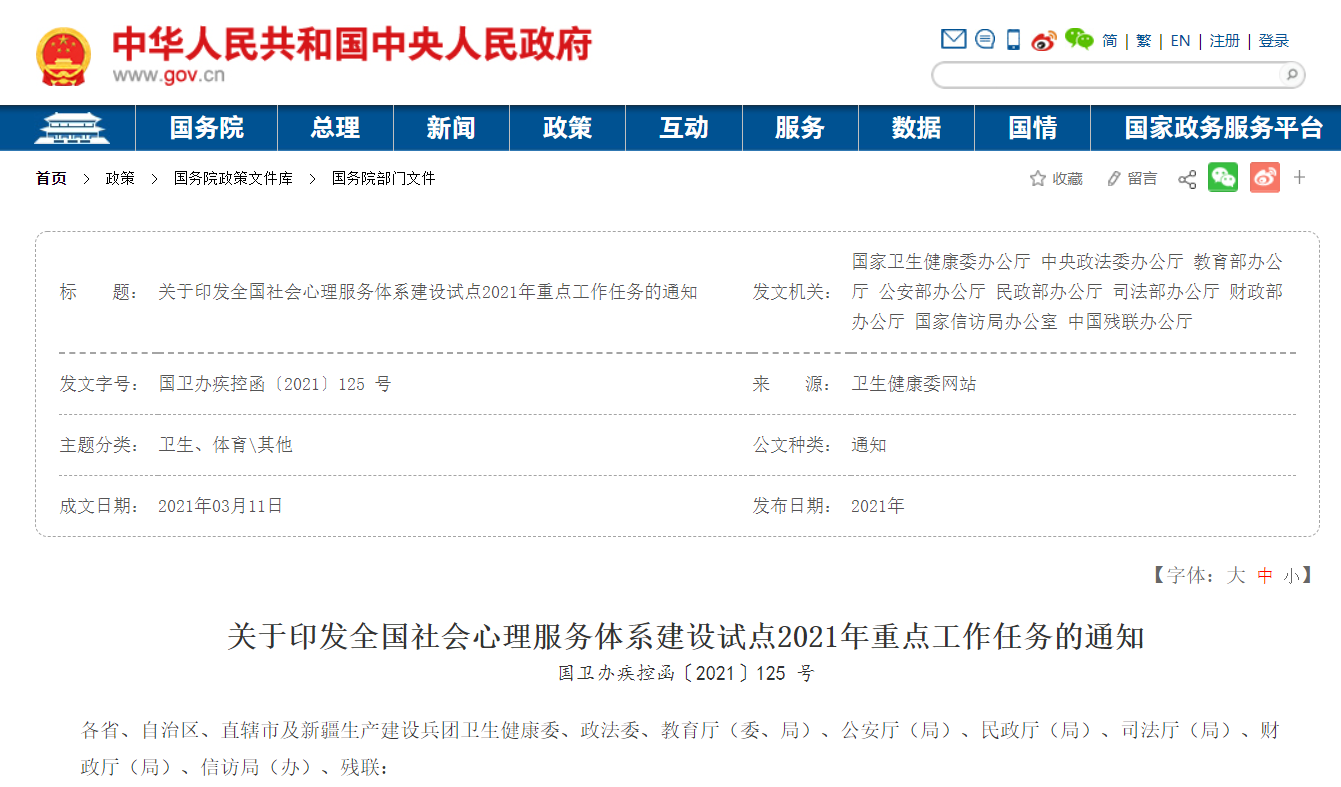Select medium font size 中
This screenshot has width=1341, height=787.
[1265, 575]
